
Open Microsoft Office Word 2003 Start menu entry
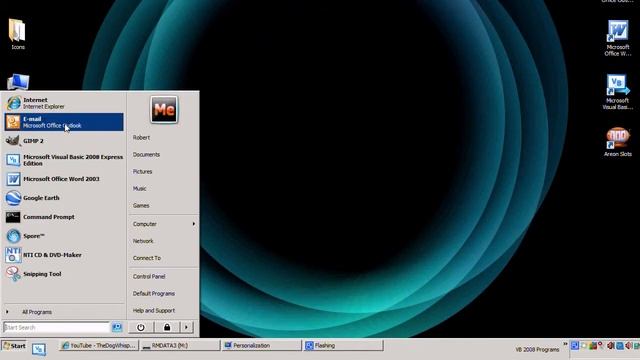[x=64, y=179]
